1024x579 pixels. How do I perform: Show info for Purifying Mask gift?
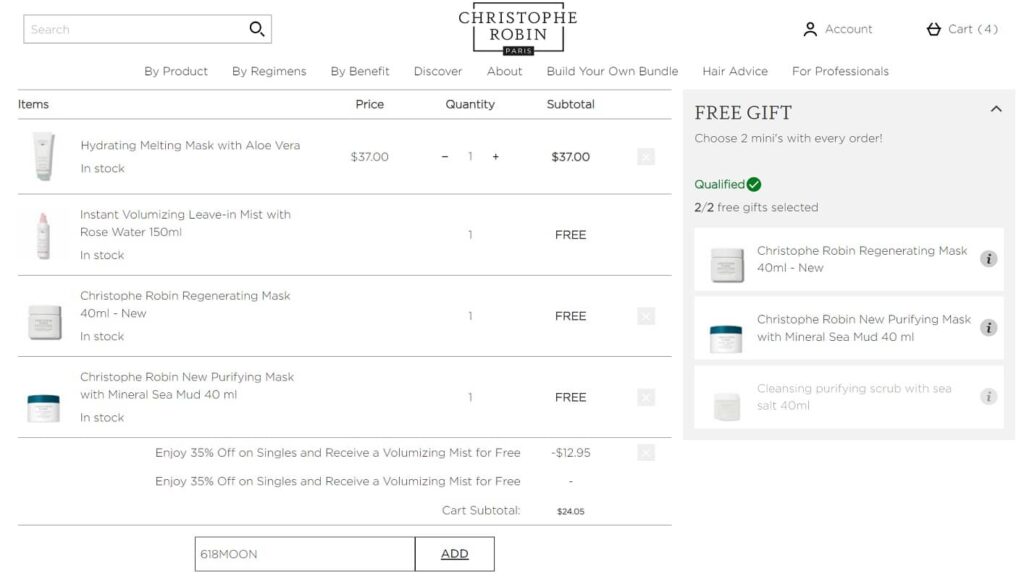click(x=989, y=328)
